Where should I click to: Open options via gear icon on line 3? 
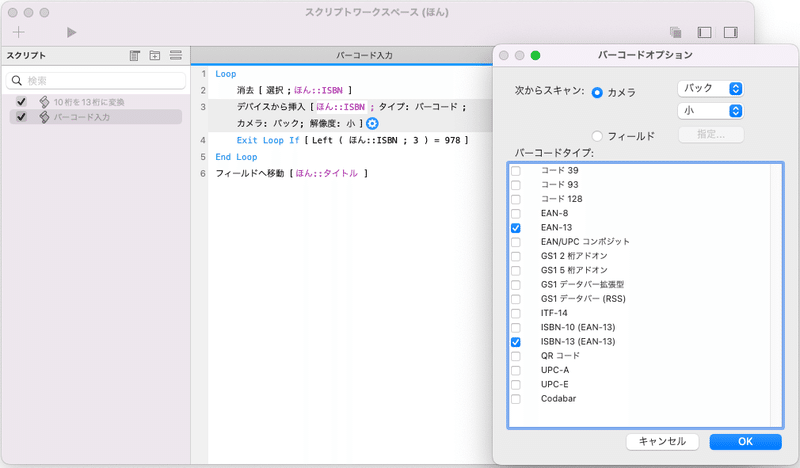click(372, 124)
